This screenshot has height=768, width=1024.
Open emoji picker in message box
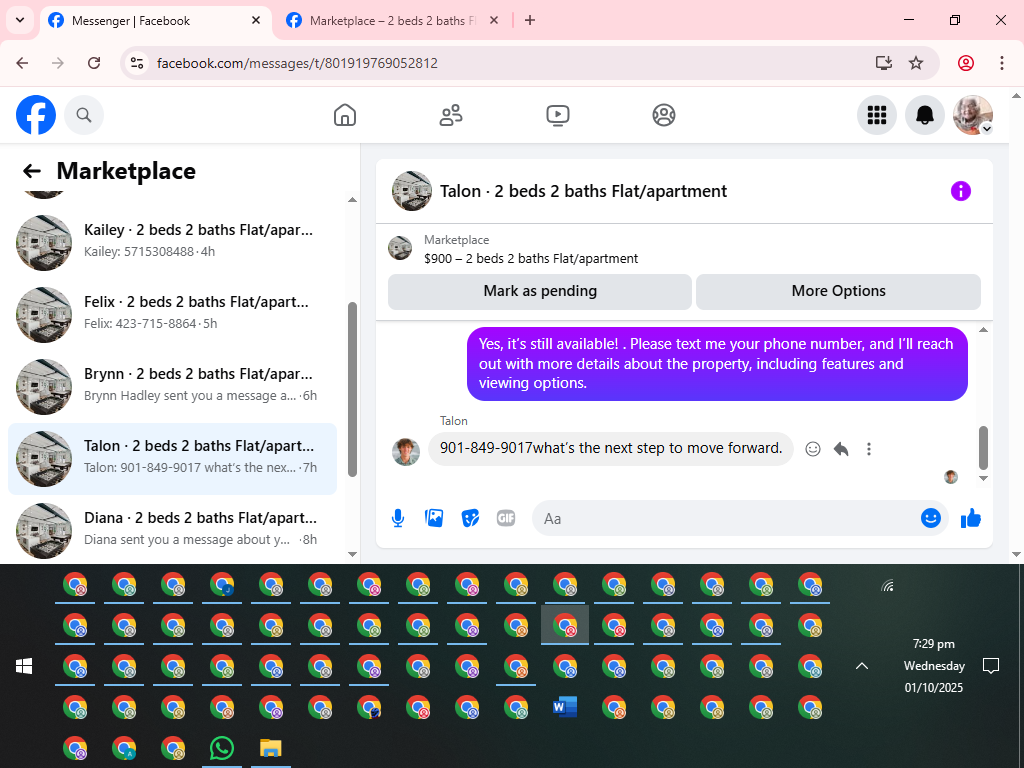pyautogui.click(x=931, y=519)
